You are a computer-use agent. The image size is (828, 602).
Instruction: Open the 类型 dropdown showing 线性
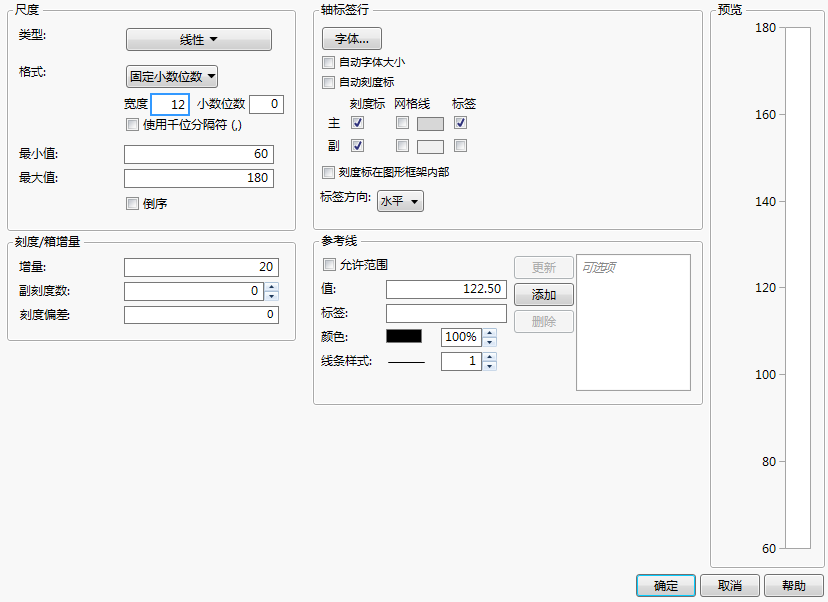pos(198,39)
